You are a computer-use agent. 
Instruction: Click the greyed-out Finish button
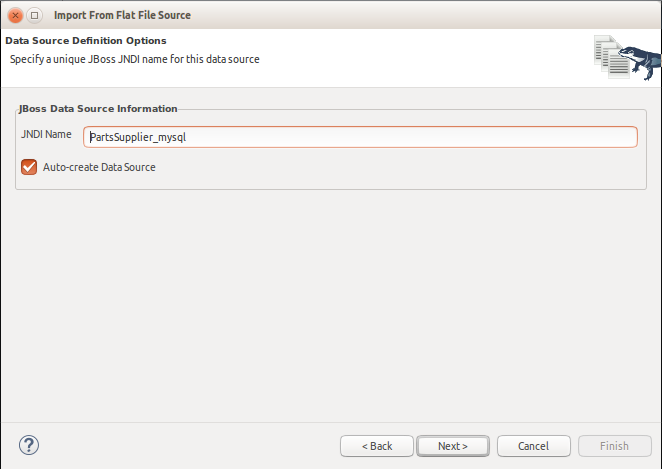(614, 446)
